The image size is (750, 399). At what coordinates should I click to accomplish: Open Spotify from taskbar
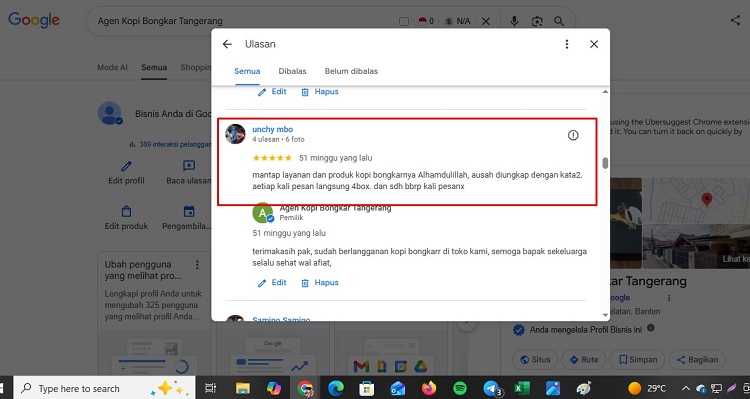pos(460,388)
